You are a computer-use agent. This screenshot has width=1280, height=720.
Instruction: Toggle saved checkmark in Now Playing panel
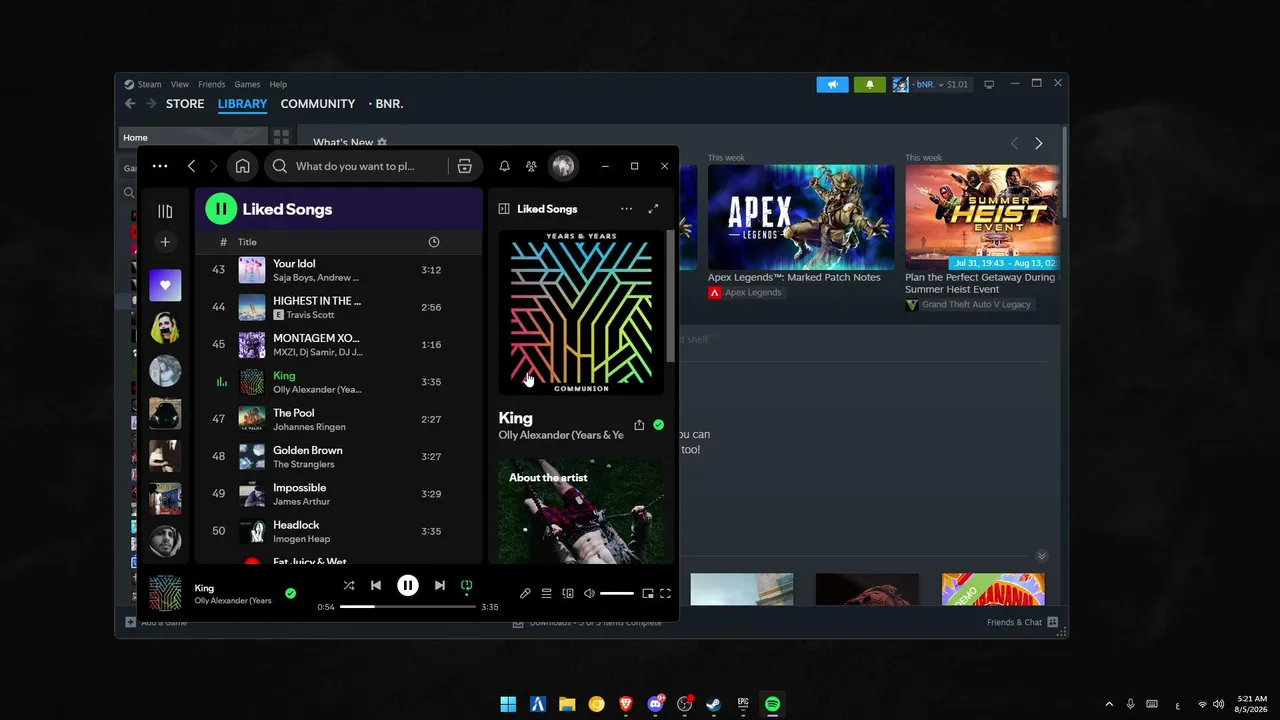click(x=658, y=425)
